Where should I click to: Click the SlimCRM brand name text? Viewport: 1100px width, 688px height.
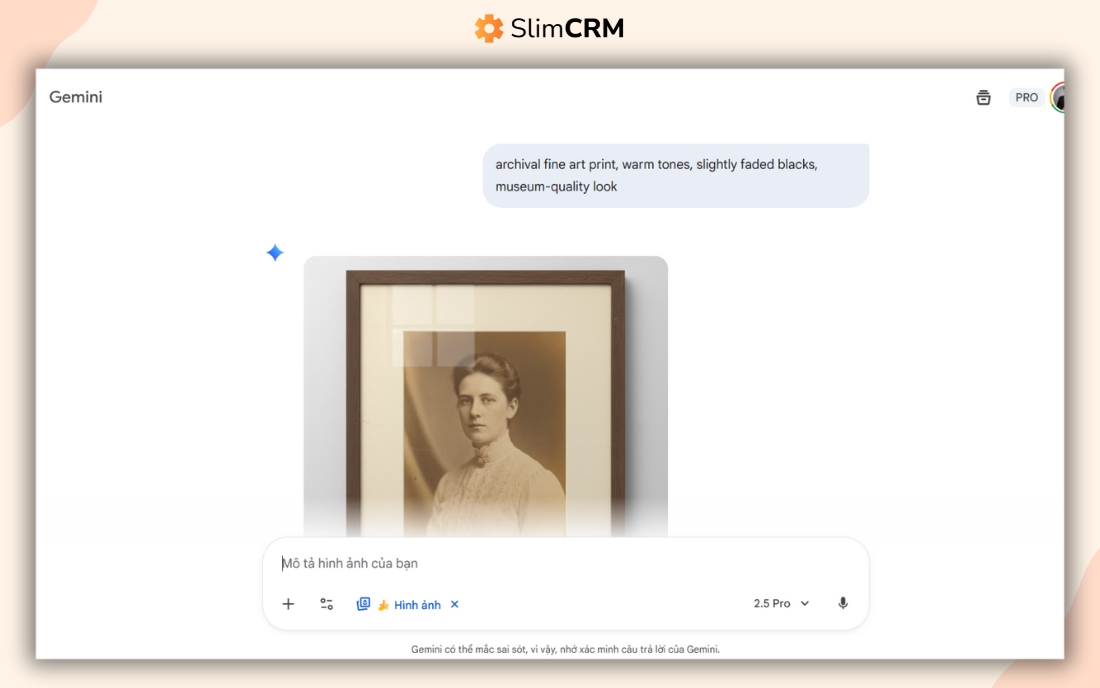[567, 29]
